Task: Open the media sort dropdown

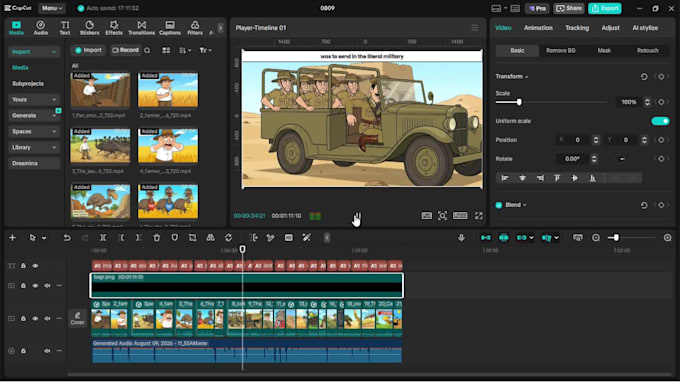Action: pyautogui.click(x=185, y=50)
